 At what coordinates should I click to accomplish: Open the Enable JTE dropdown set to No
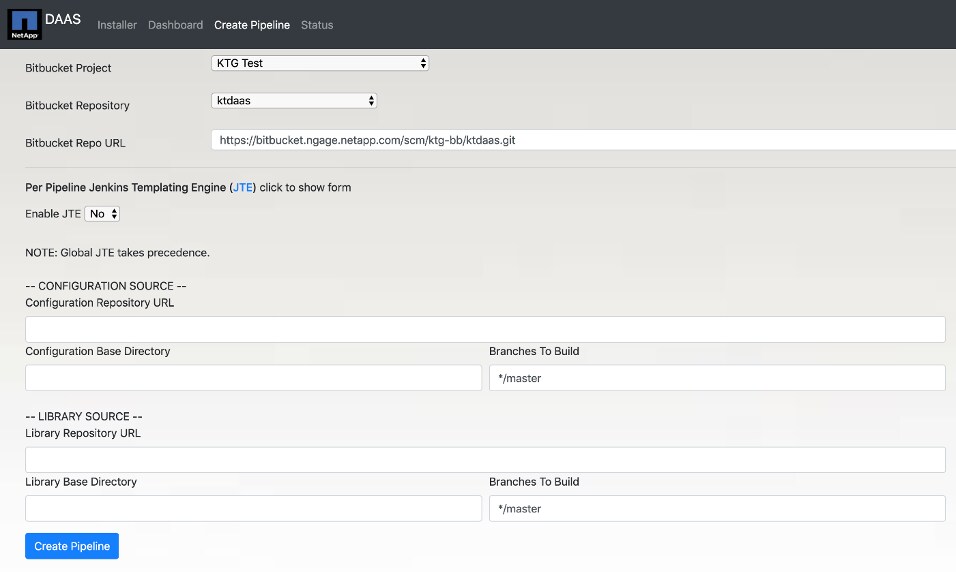[x=102, y=214]
